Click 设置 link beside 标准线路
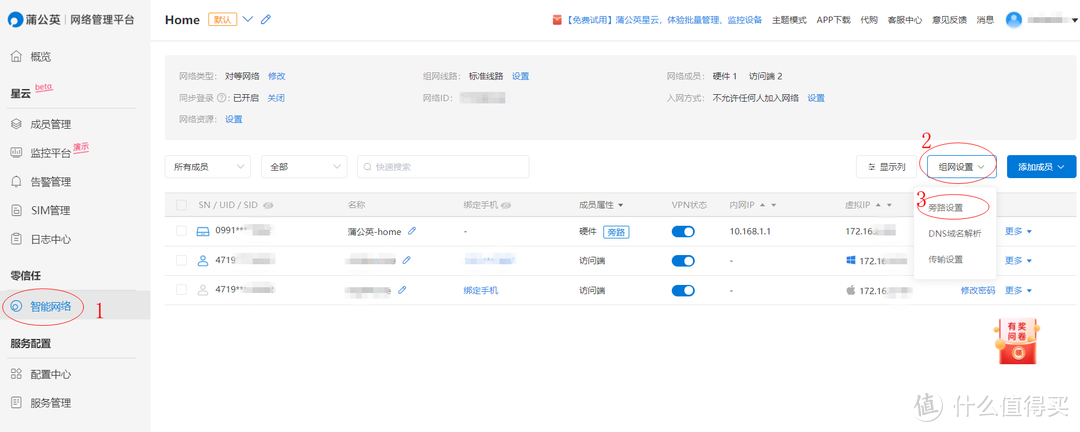Image resolution: width=1080 pixels, height=432 pixels. [521, 76]
